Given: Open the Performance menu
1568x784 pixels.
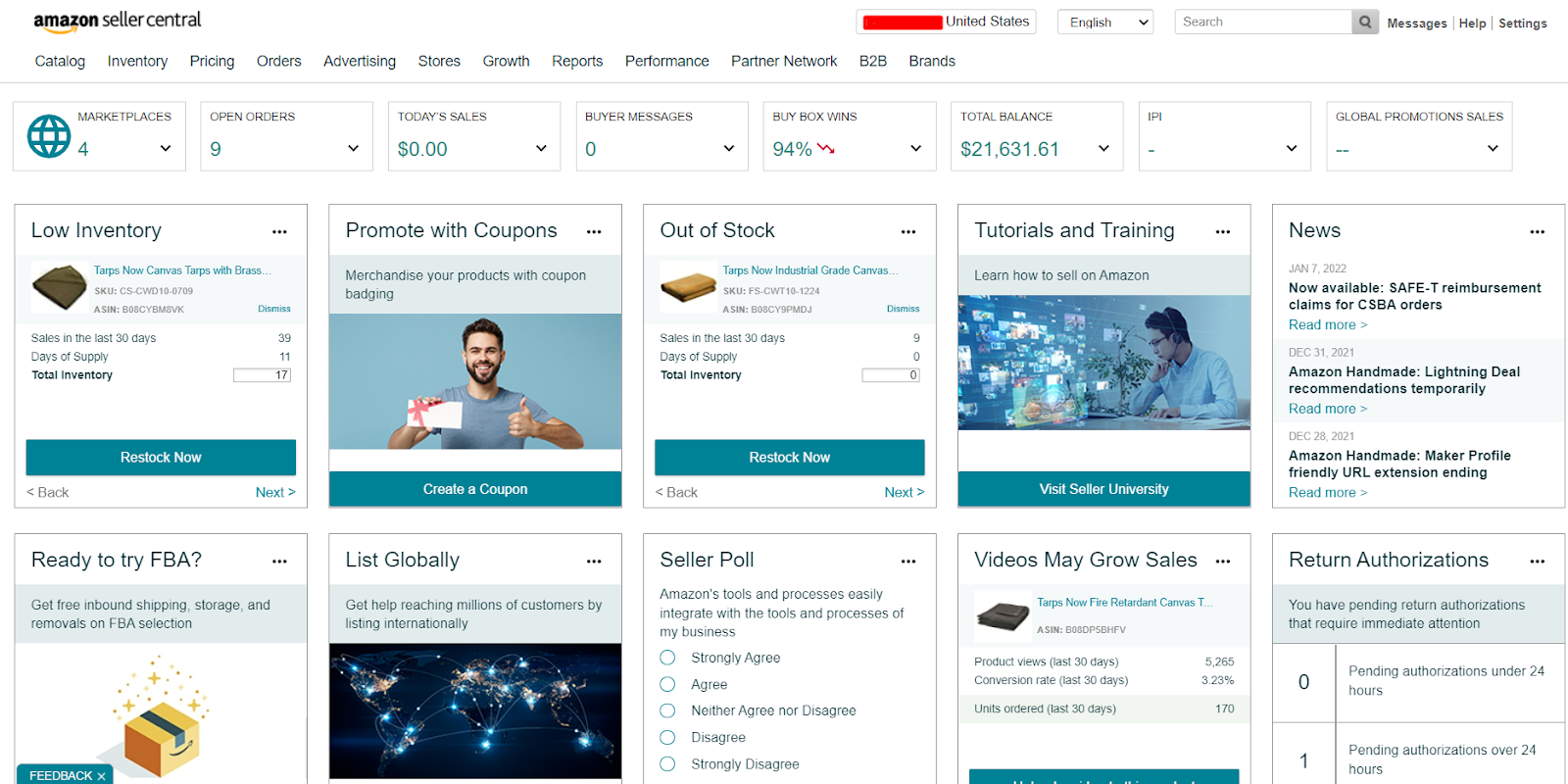Looking at the screenshot, I should coord(667,61).
